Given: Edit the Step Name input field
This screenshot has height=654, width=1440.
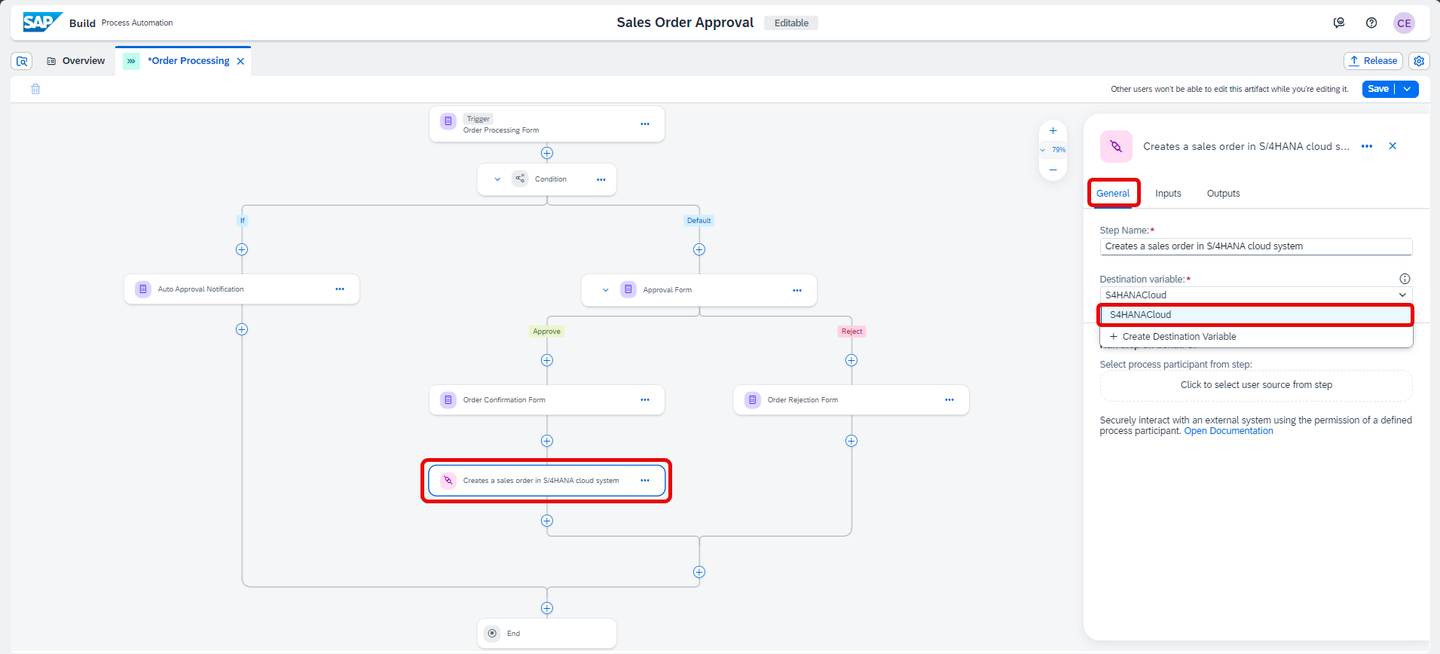Looking at the screenshot, I should pos(1256,246).
